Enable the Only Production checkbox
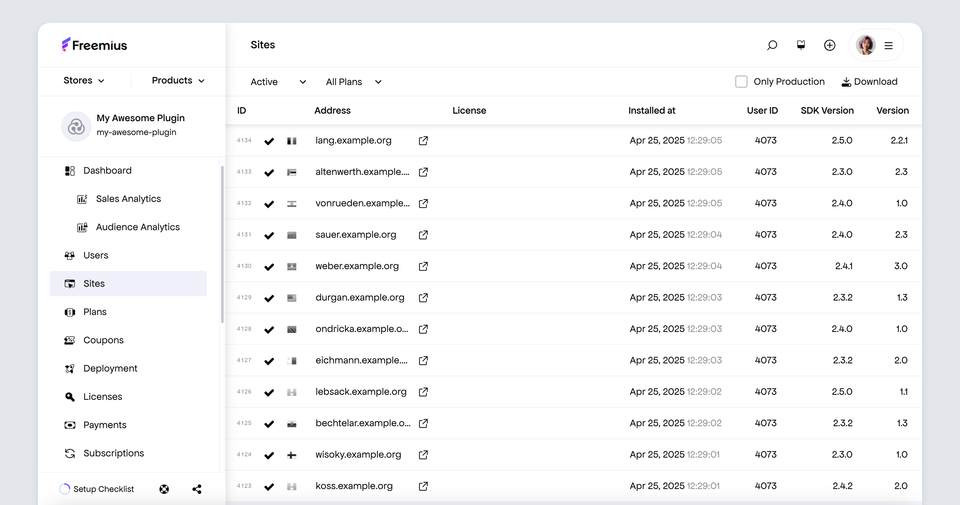The height and width of the screenshot is (505, 960). click(741, 82)
